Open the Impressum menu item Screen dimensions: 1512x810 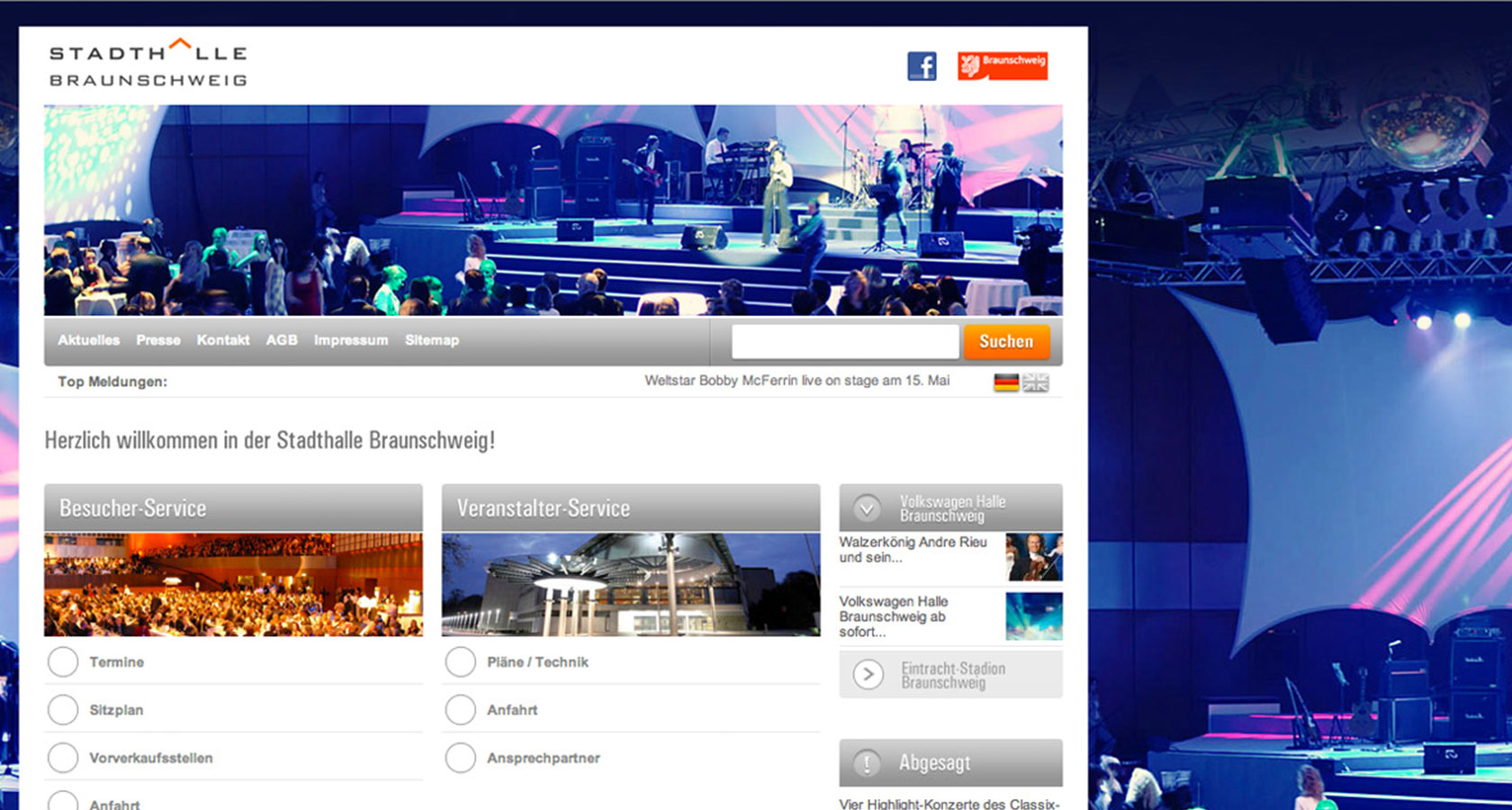(x=351, y=340)
